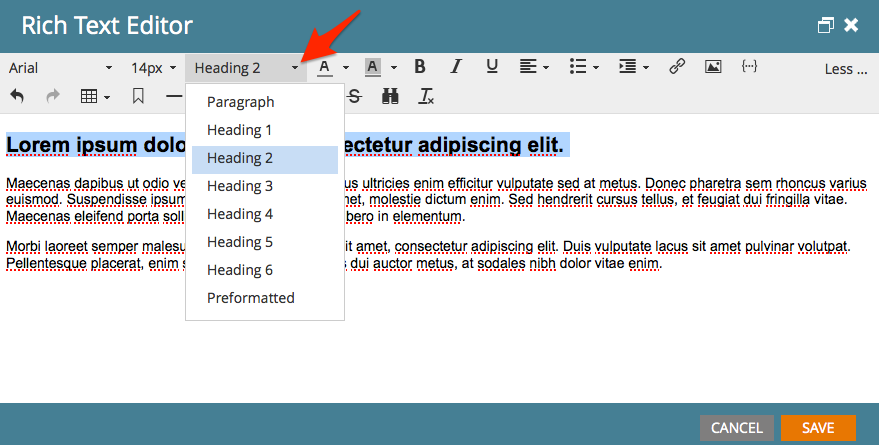Open the Arial font family dropdown

(x=61, y=68)
